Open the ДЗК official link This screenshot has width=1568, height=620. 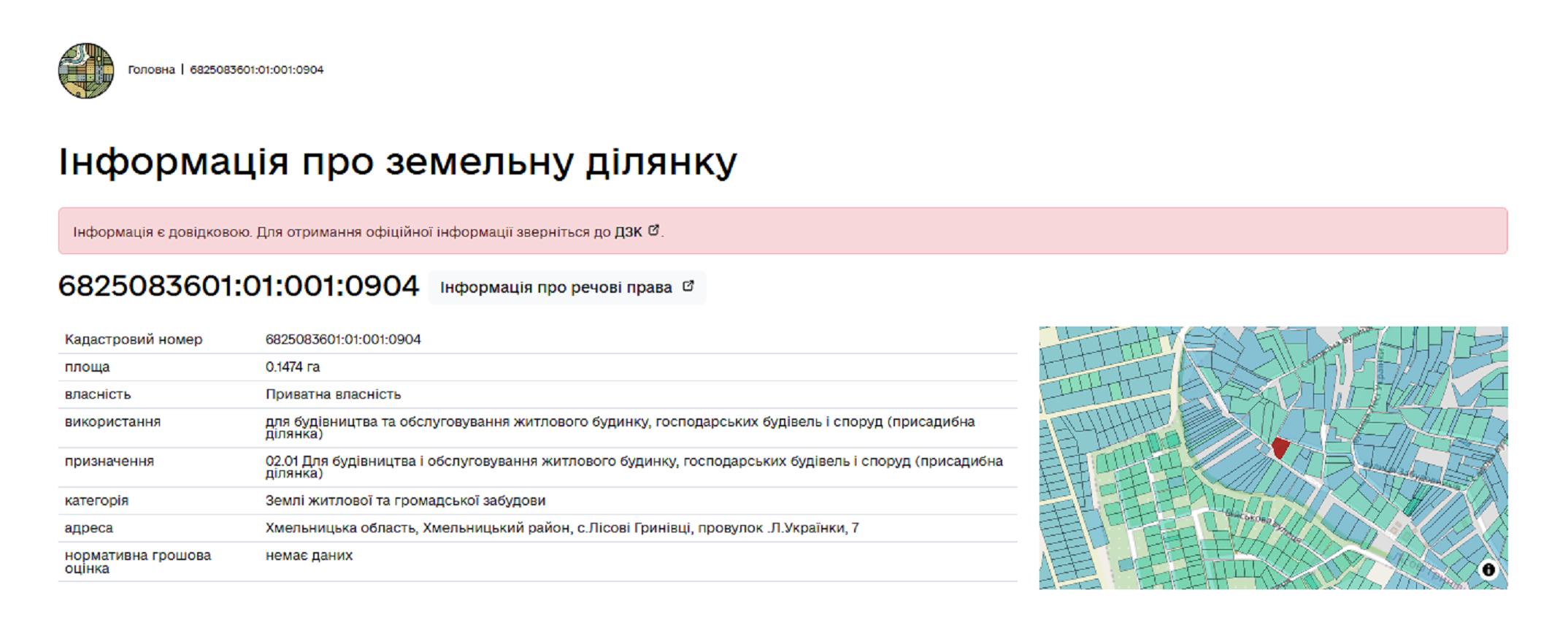[628, 232]
